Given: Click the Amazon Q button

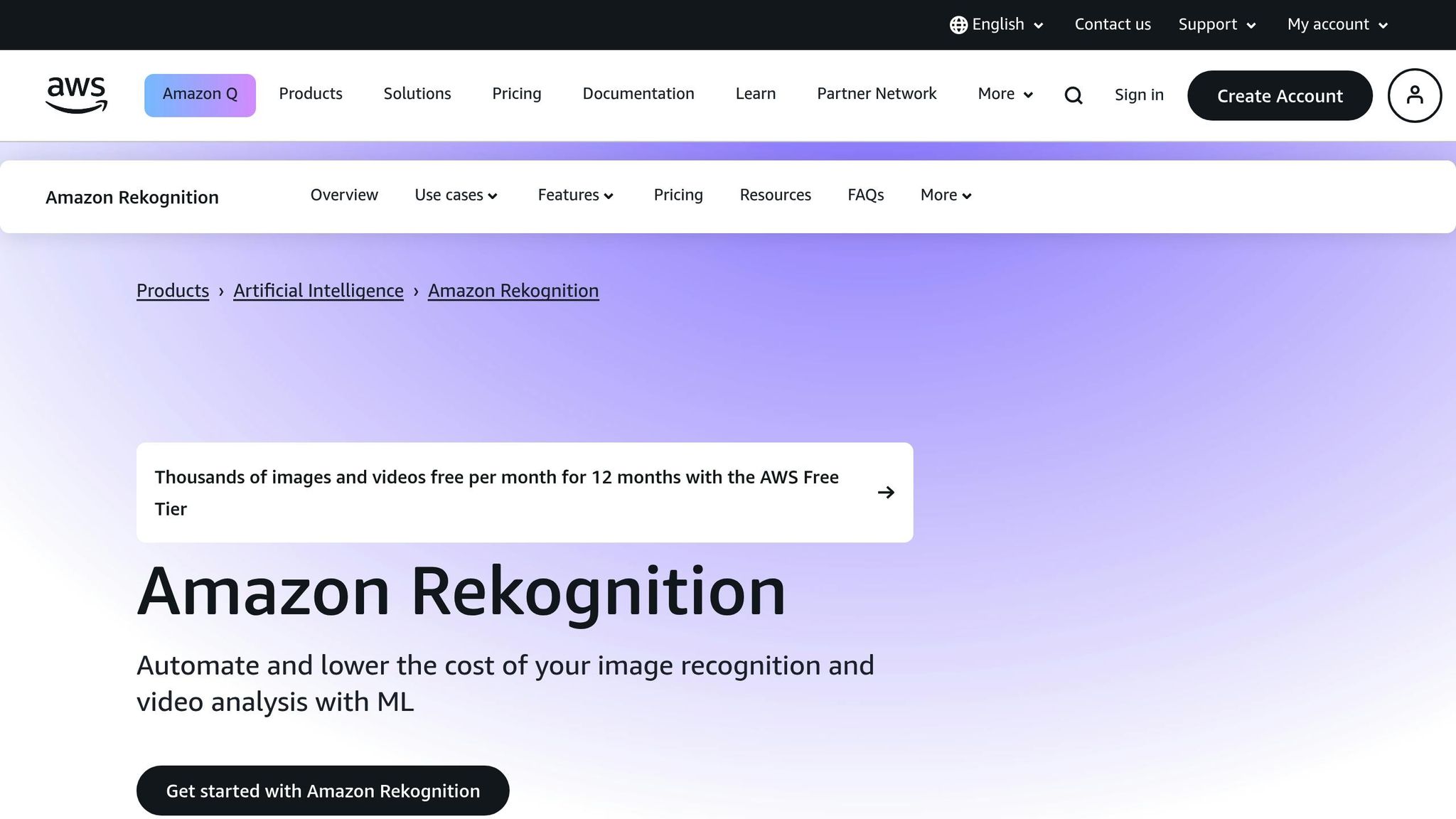Looking at the screenshot, I should 200,95.
